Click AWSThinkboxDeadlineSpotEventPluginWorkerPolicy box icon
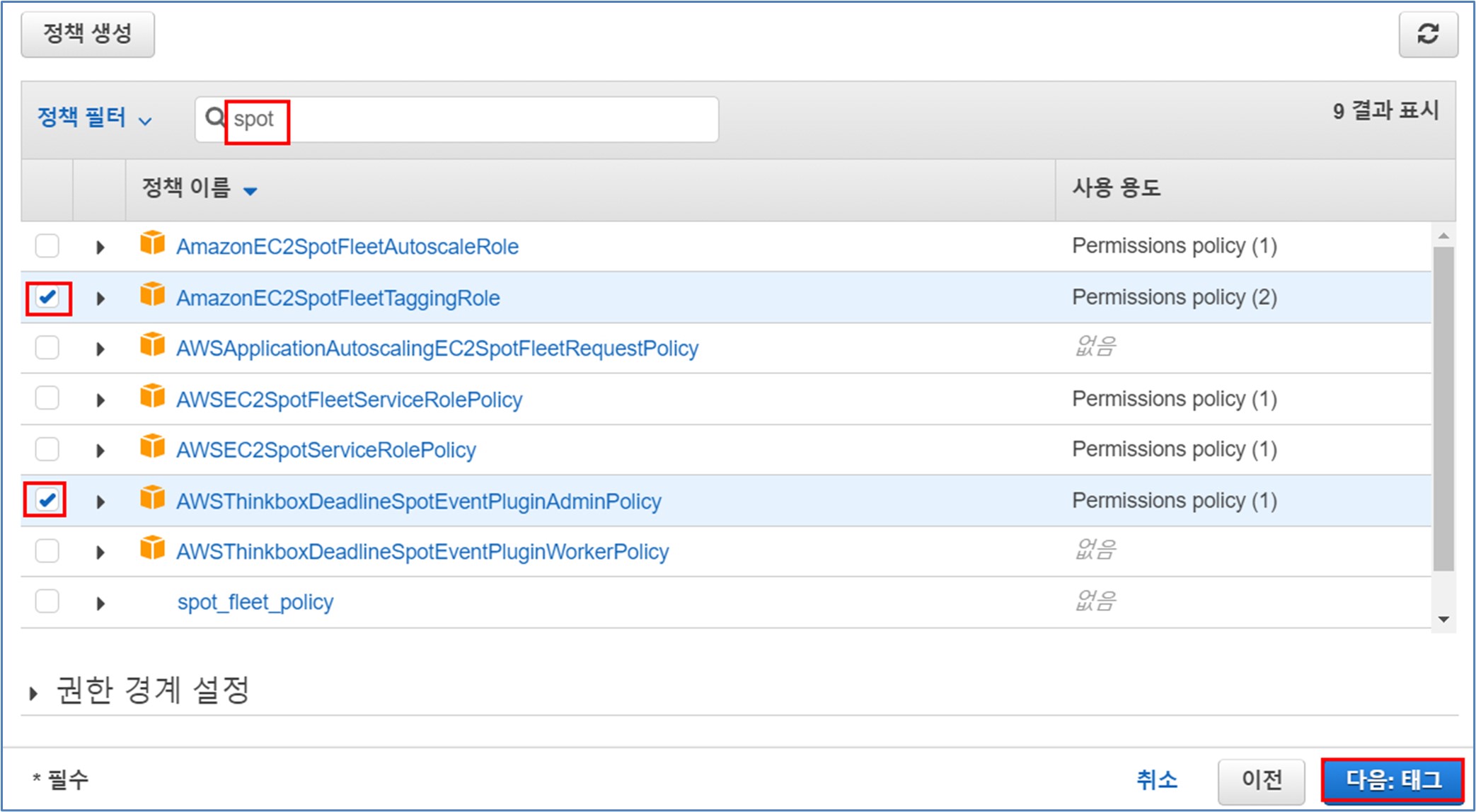Viewport: 1476px width, 812px height. click(152, 549)
